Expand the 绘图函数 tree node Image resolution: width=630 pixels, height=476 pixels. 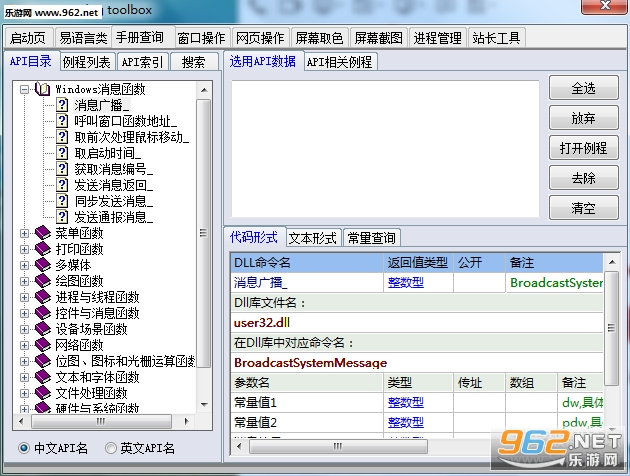tap(25, 282)
